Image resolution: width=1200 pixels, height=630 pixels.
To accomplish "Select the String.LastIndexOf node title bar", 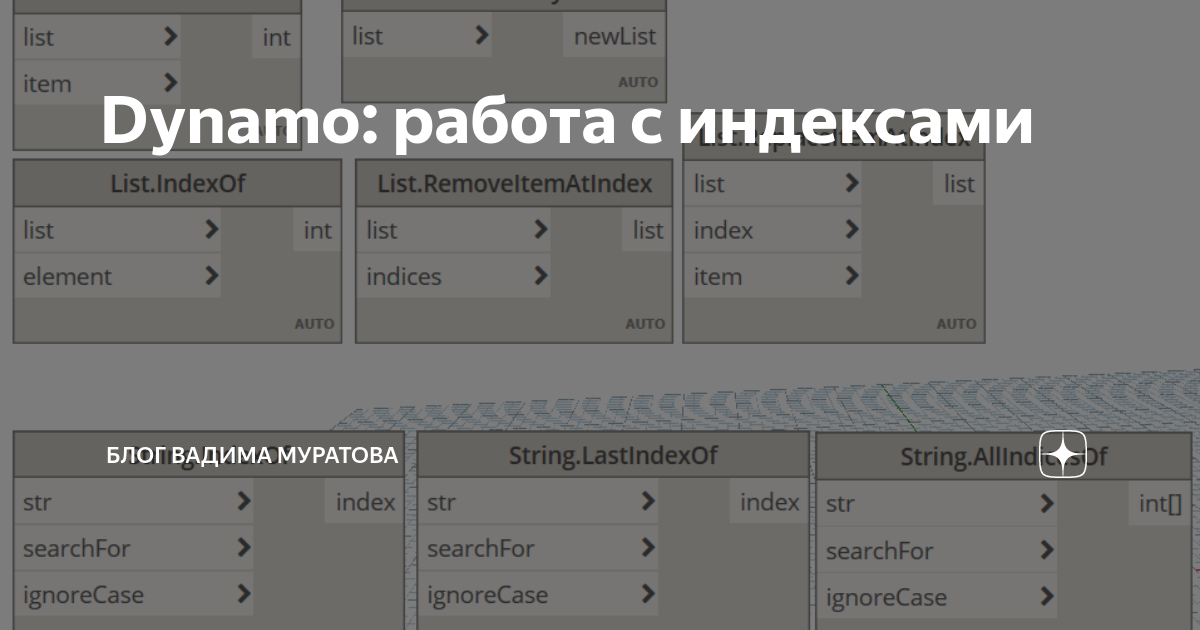I will pyautogui.click(x=612, y=455).
